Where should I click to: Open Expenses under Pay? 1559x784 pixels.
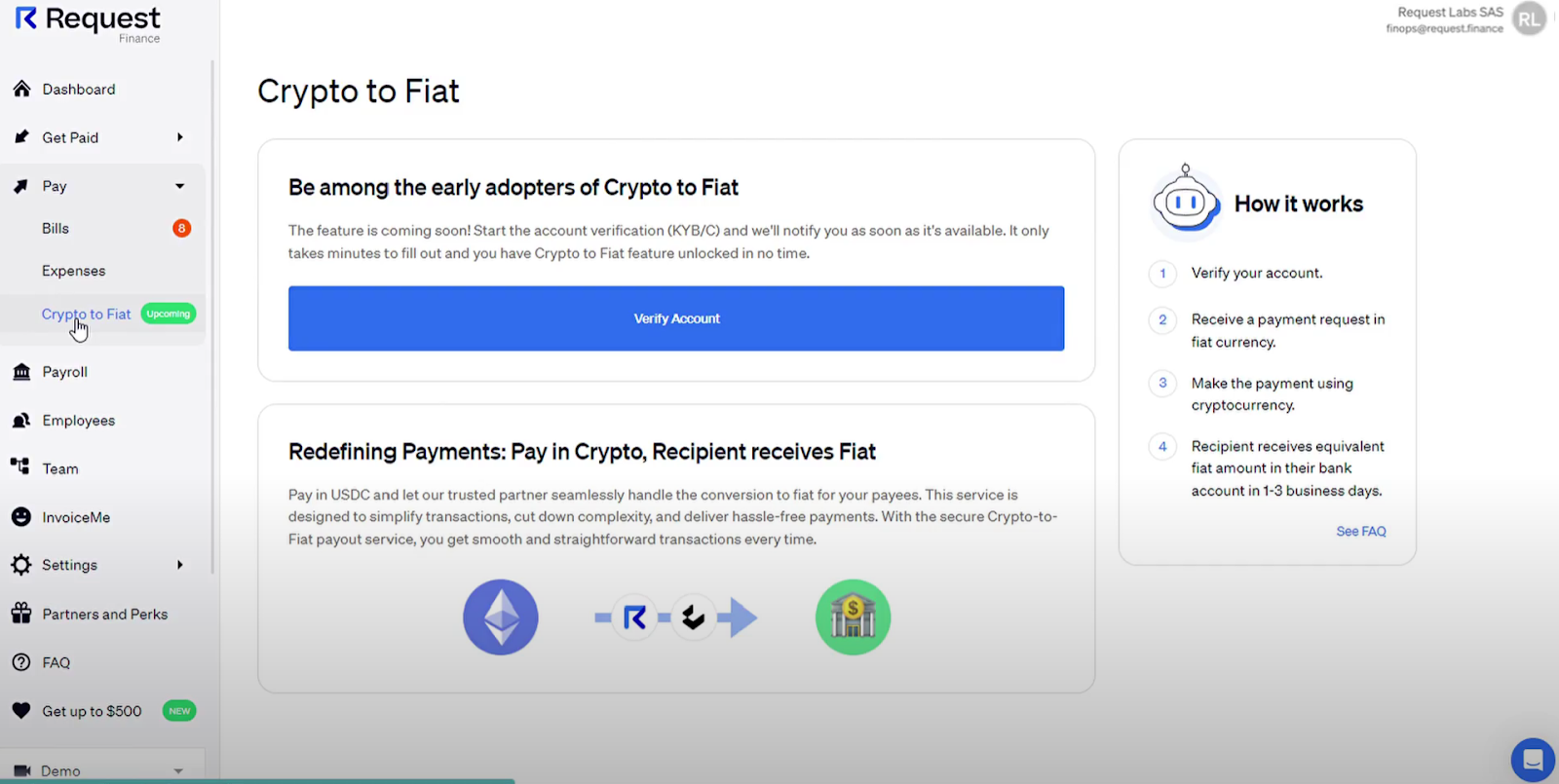74,271
